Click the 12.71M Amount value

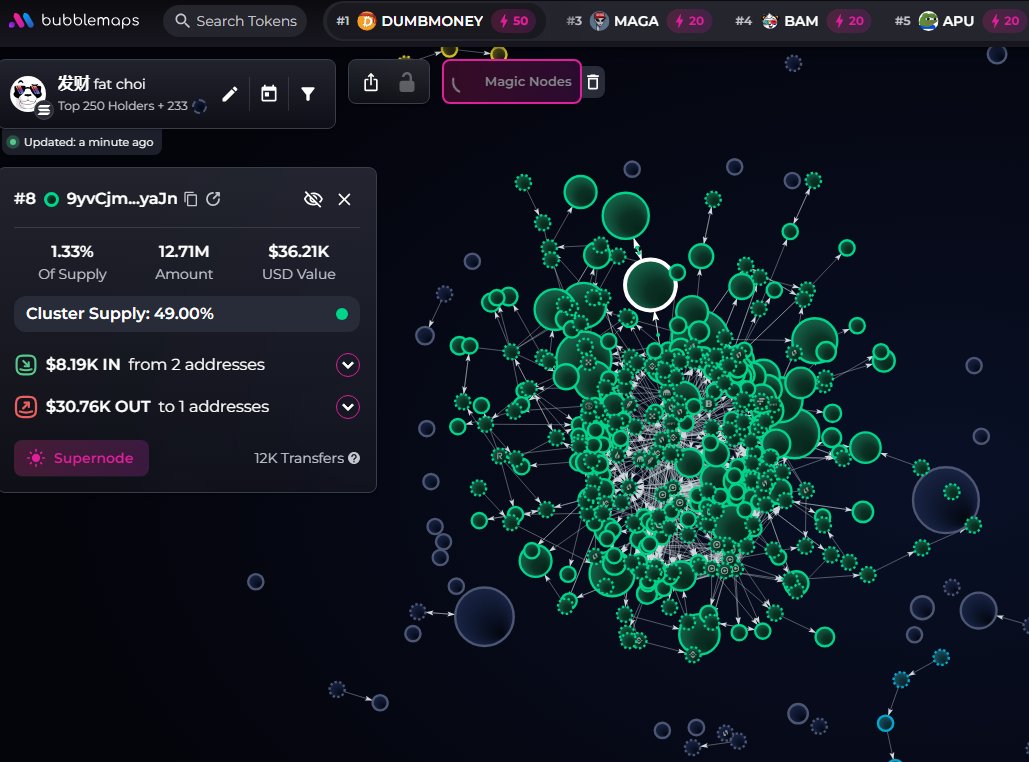(x=184, y=251)
